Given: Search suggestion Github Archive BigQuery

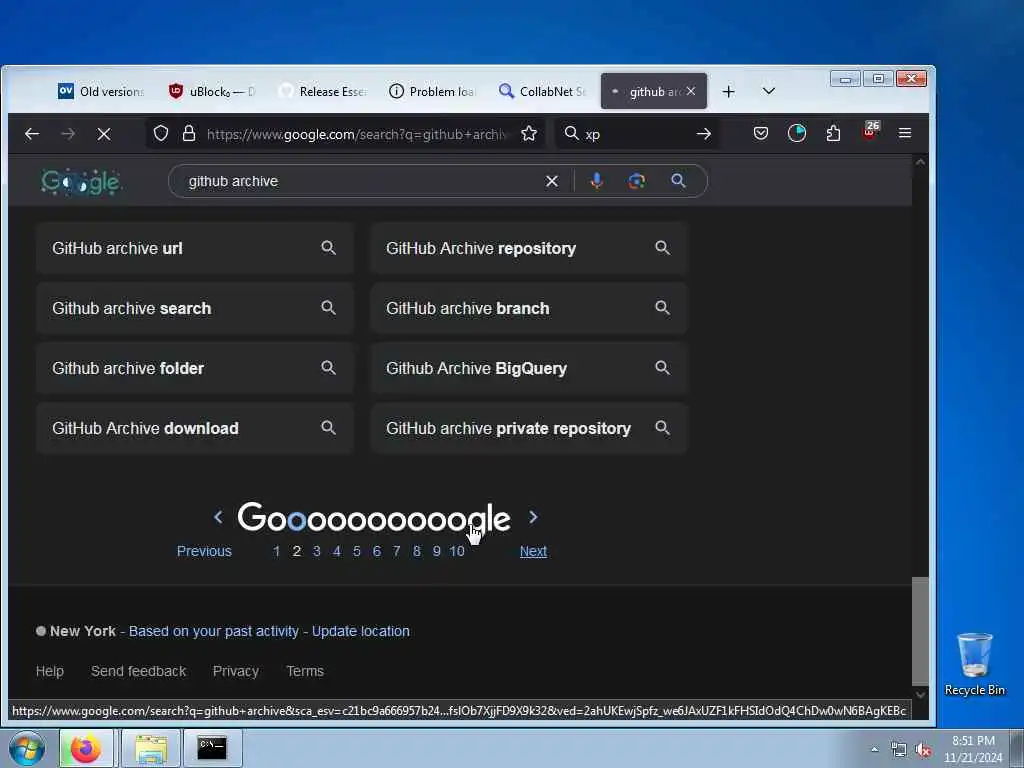Looking at the screenshot, I should pos(529,368).
